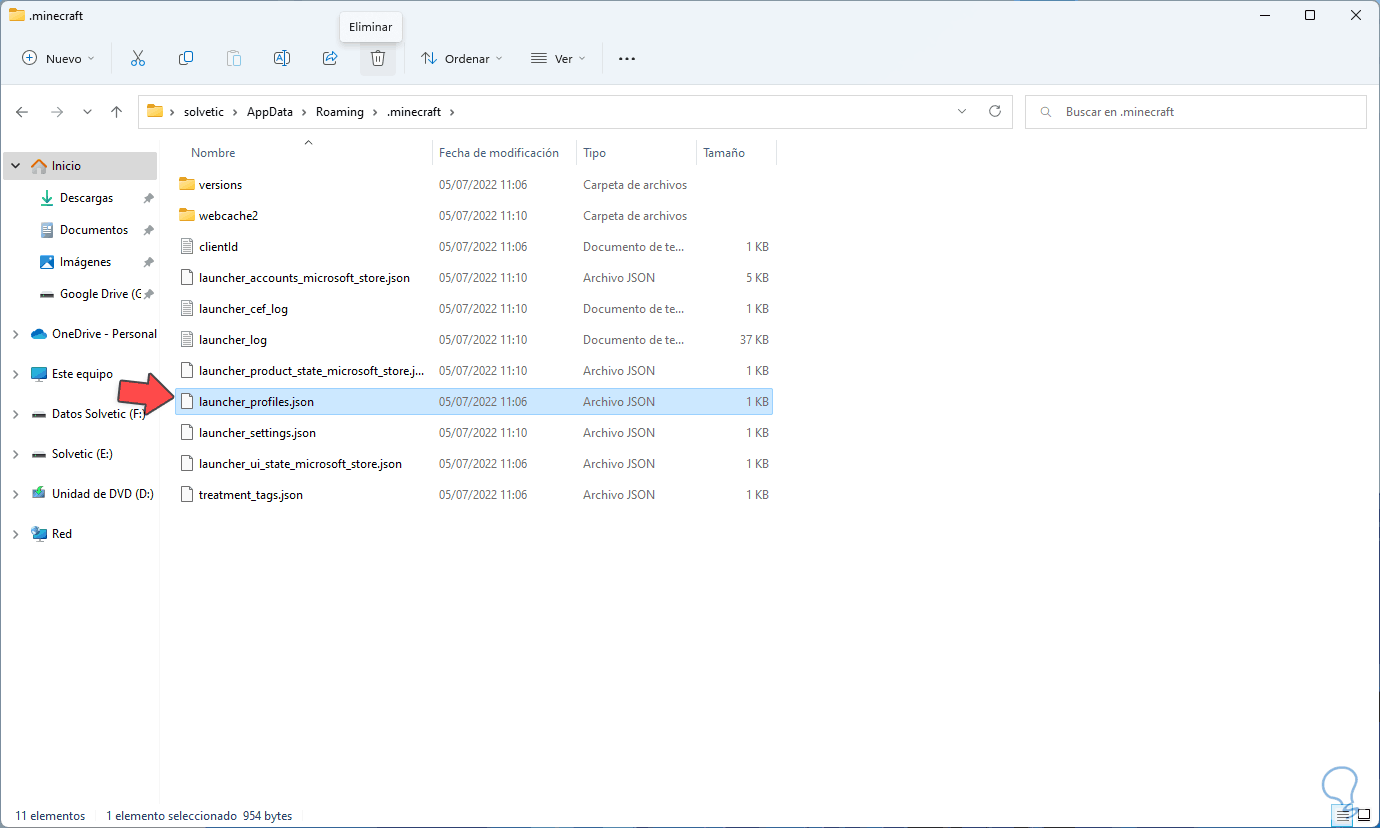Switch to large thumbnails view in status bar
The width and height of the screenshot is (1380, 828).
1363,816
